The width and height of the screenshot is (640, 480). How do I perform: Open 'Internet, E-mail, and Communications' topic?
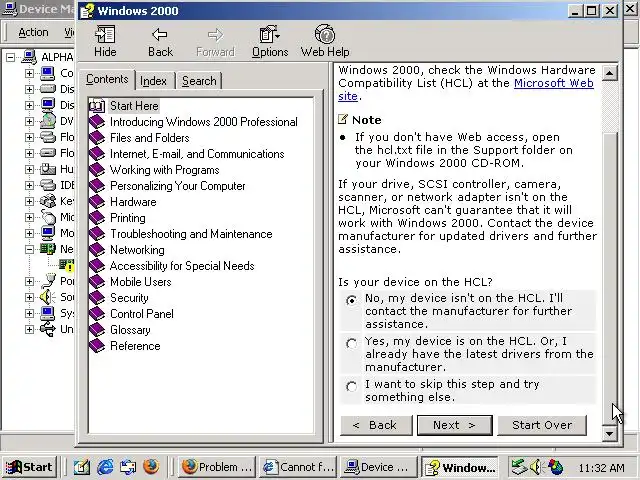click(x=197, y=154)
